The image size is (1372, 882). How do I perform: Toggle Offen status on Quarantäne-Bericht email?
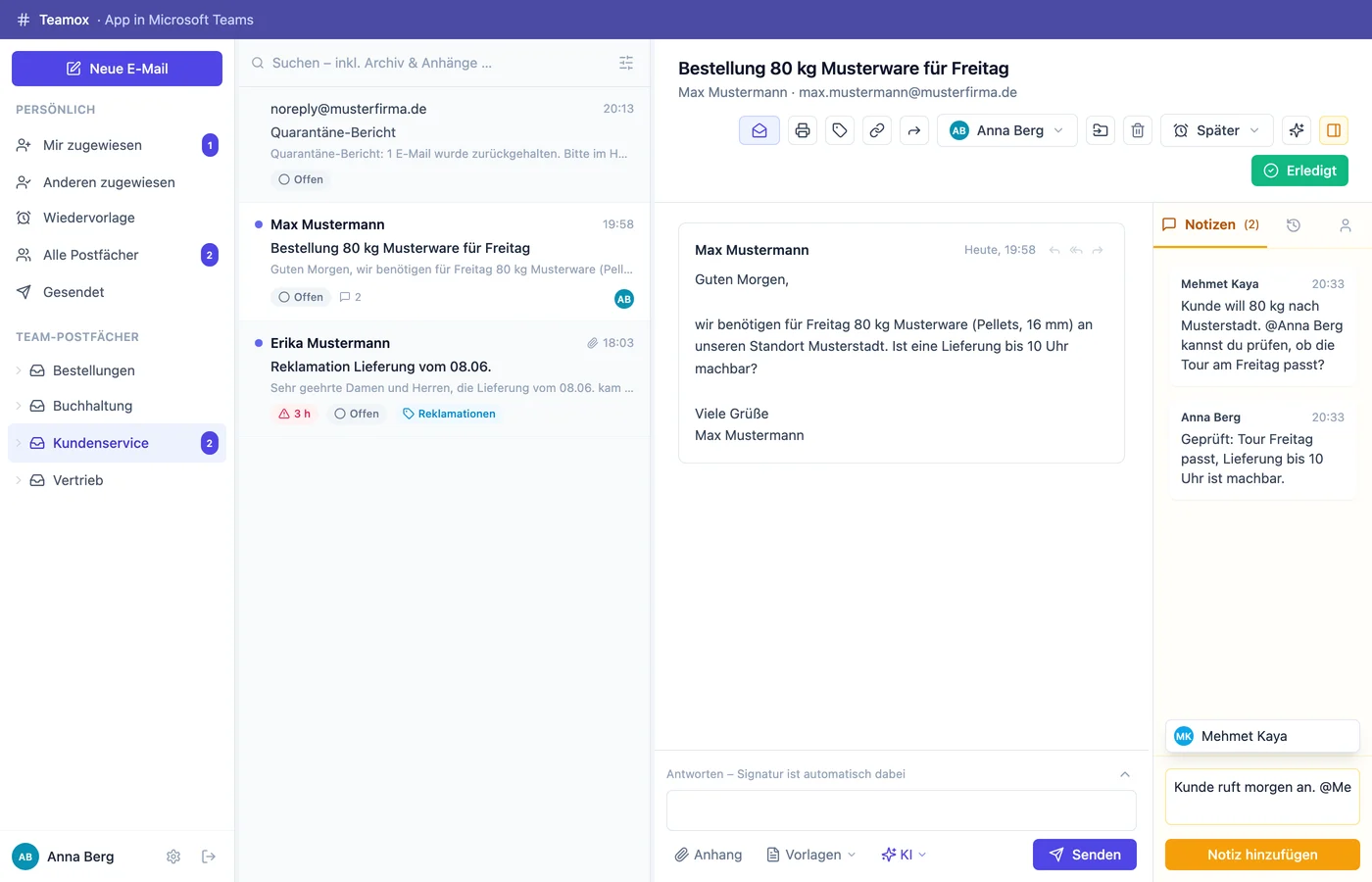301,179
